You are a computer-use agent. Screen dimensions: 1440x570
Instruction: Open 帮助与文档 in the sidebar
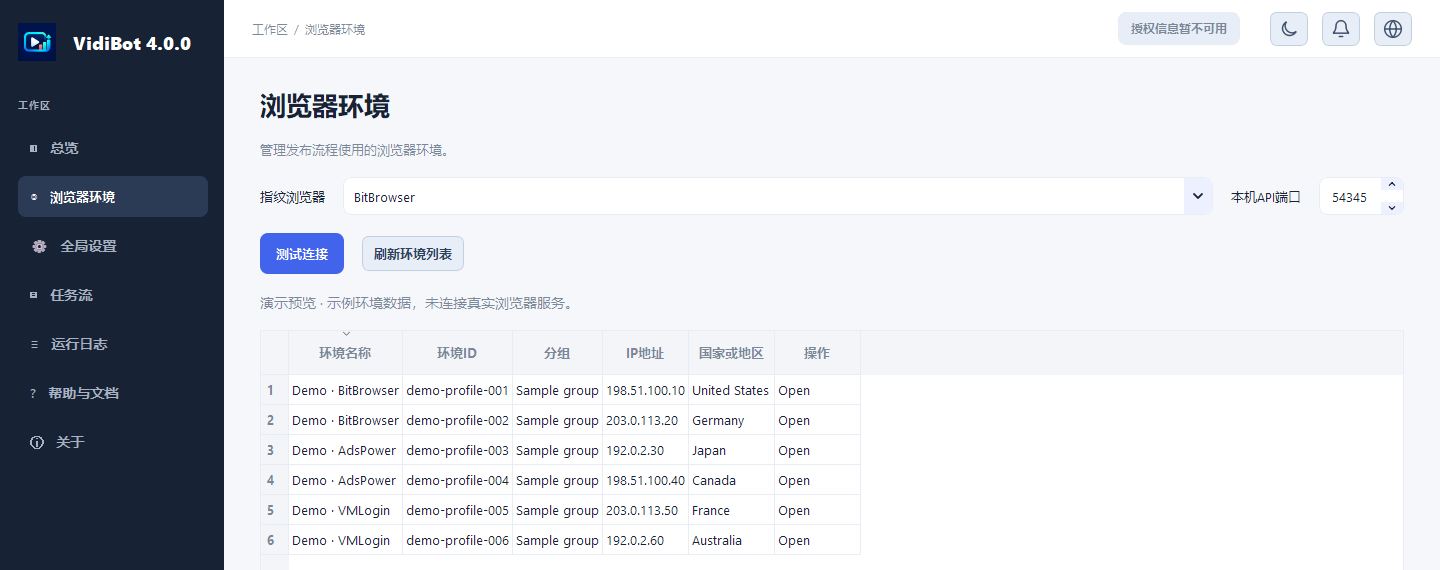[113, 393]
